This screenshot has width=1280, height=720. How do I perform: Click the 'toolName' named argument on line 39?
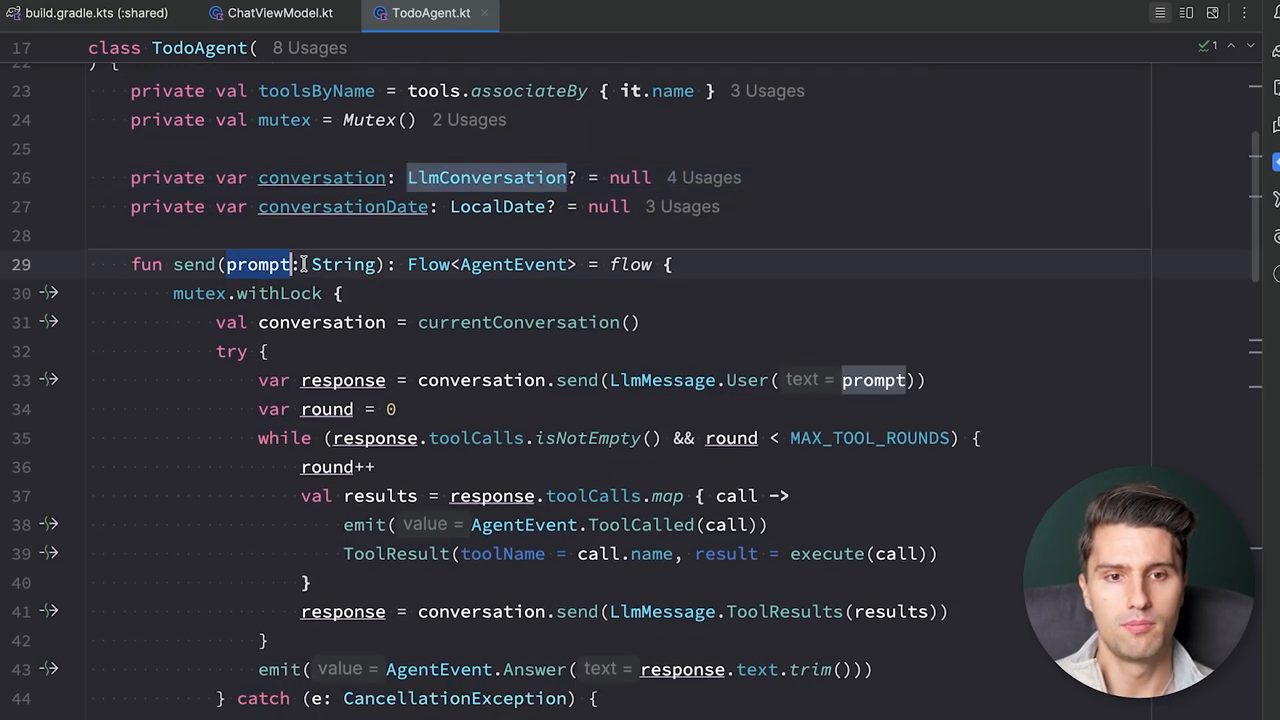503,554
